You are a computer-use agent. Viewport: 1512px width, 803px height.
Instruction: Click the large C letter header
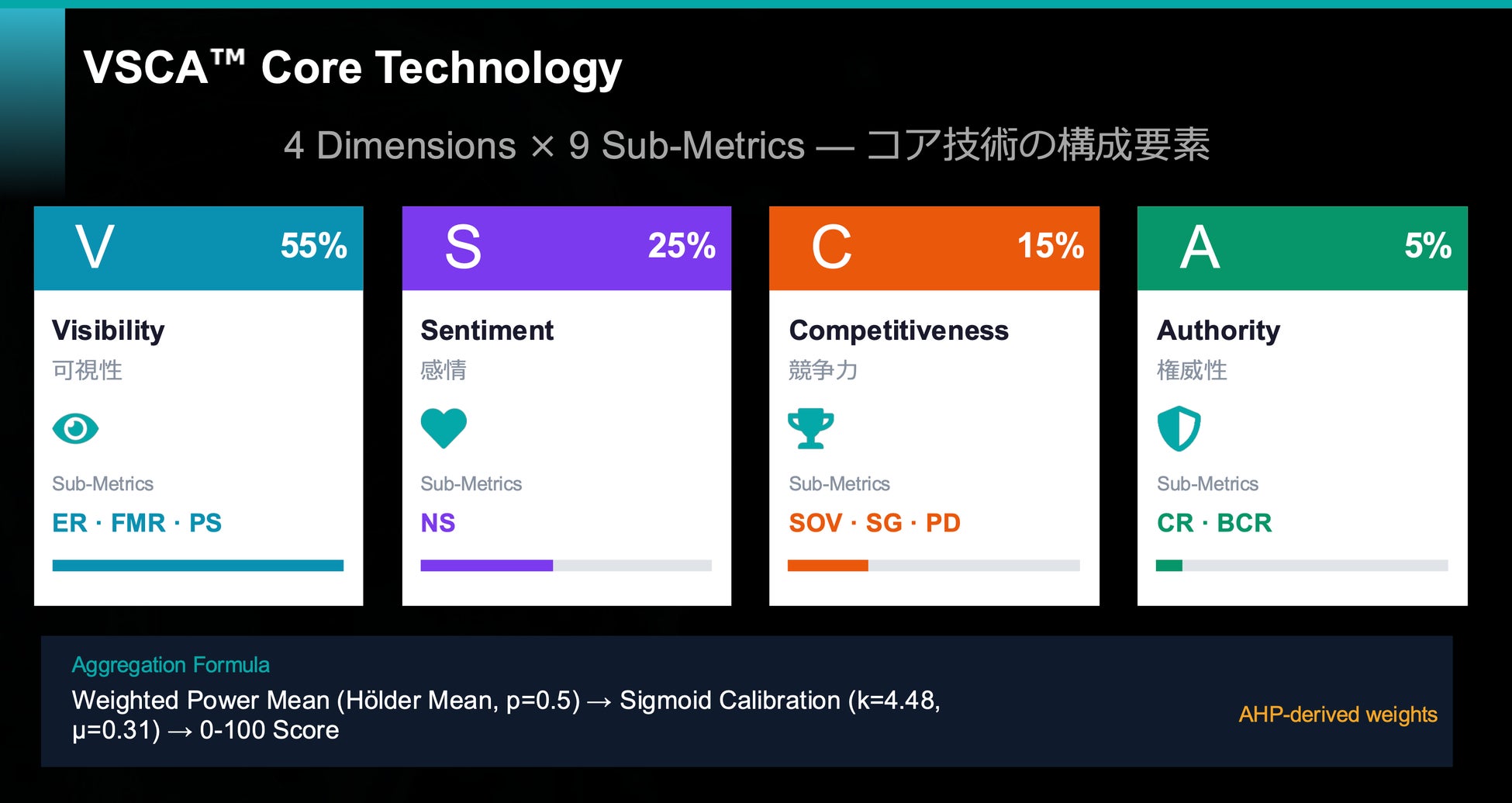pyautogui.click(x=831, y=247)
